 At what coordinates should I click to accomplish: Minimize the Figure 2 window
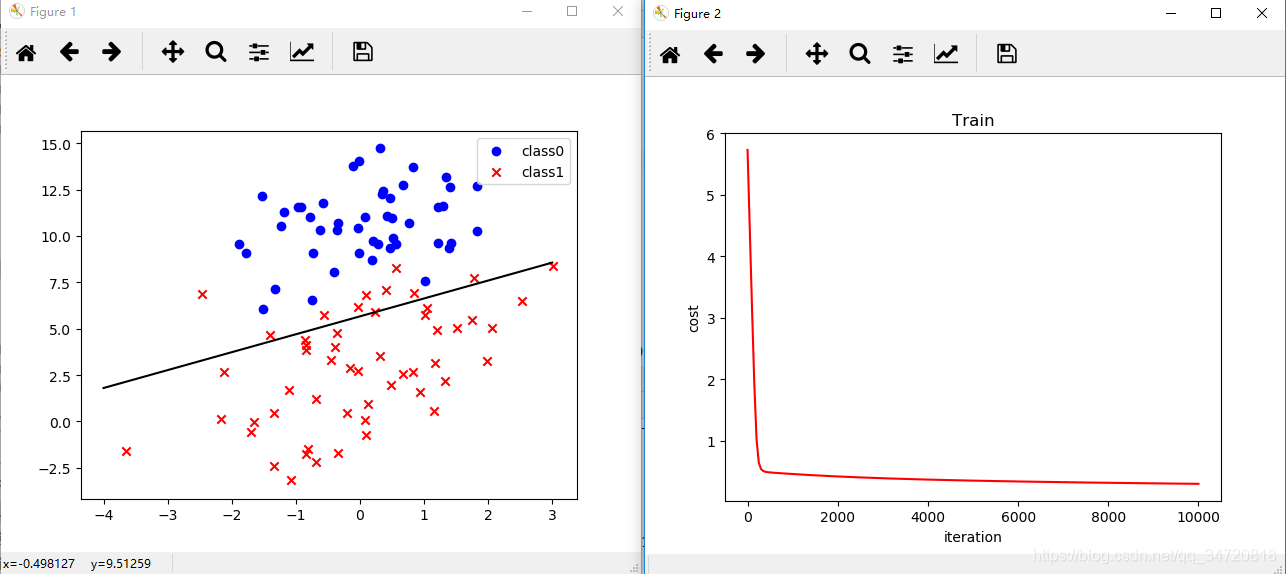point(1170,13)
